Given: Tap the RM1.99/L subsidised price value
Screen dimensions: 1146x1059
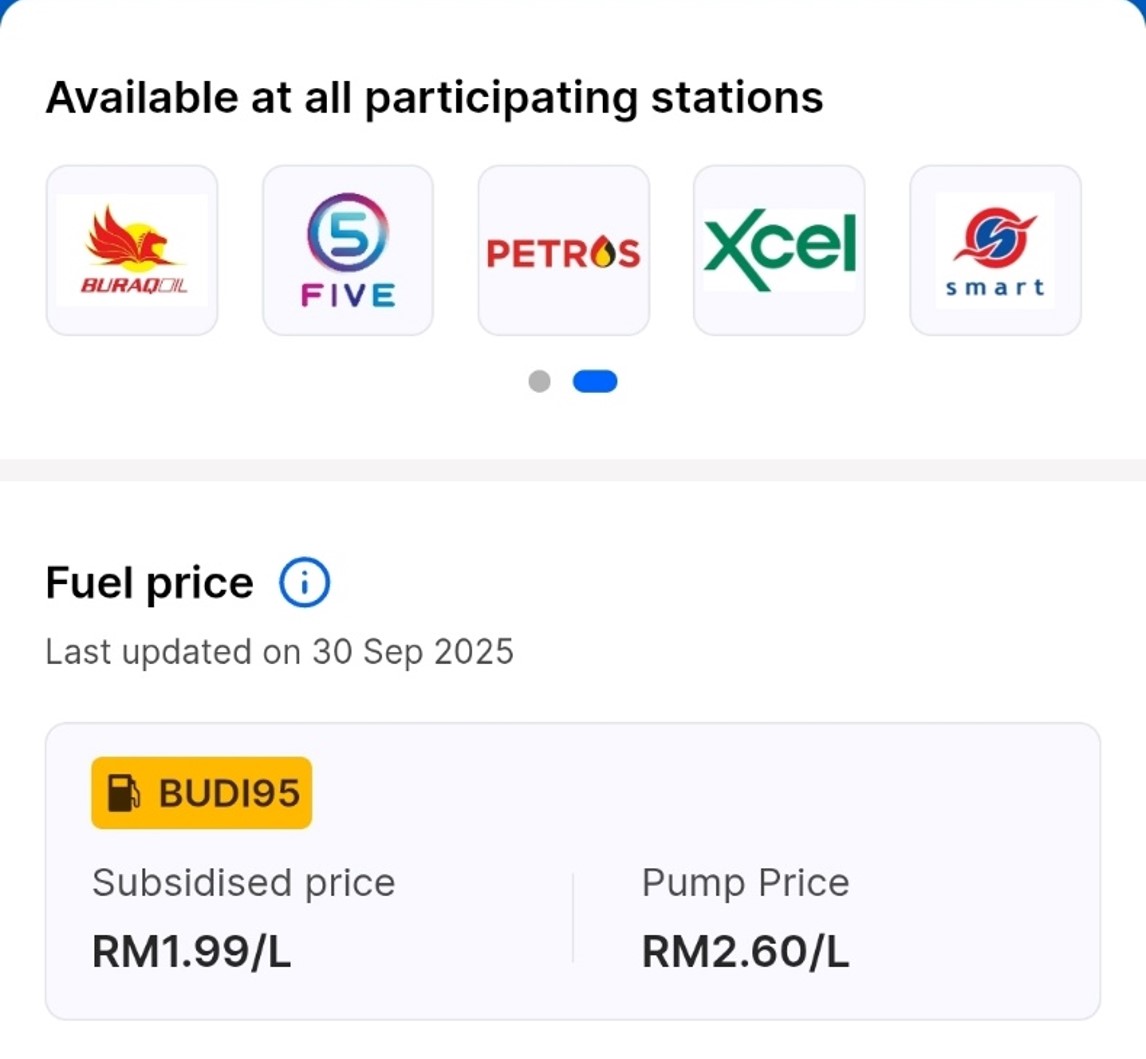Looking at the screenshot, I should [191, 952].
